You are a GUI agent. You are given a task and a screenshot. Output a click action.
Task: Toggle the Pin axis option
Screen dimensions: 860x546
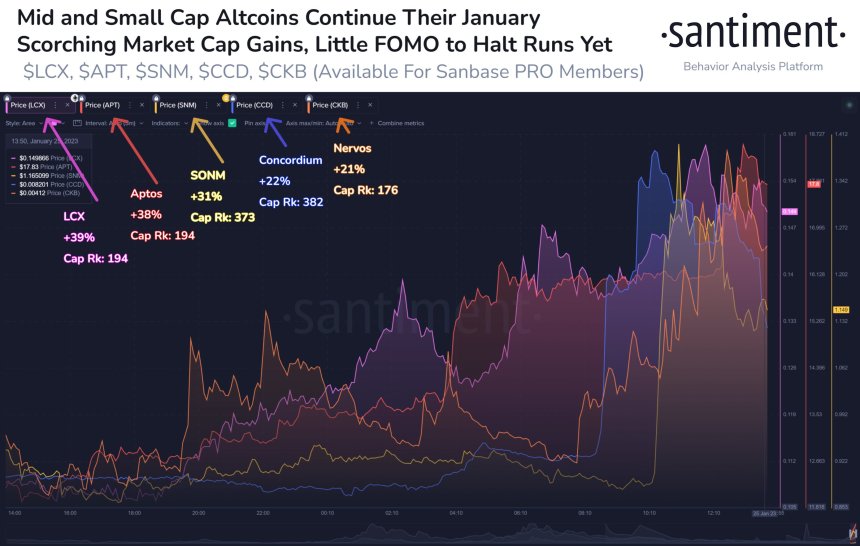click(255, 123)
